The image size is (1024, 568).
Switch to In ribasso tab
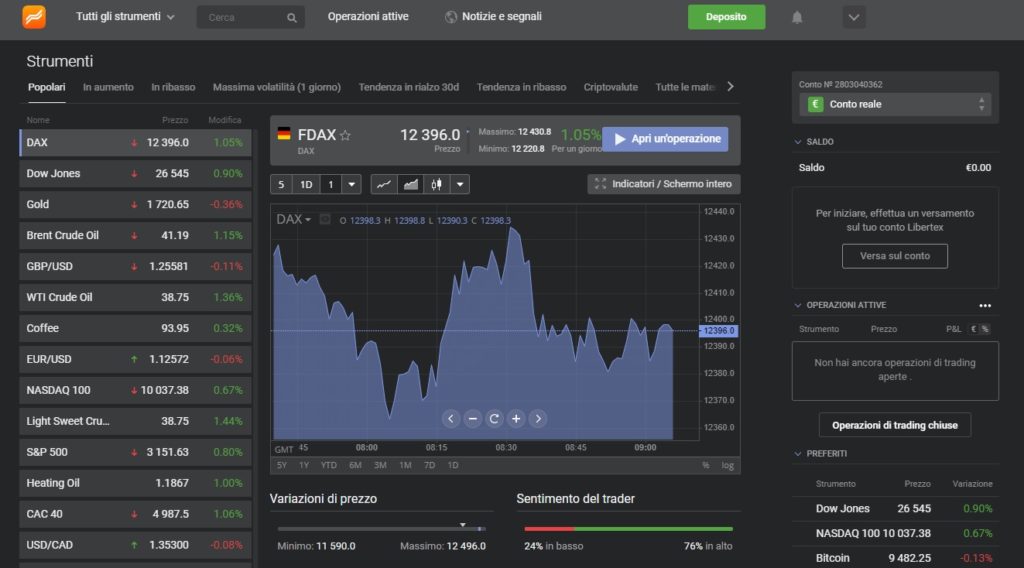click(x=173, y=87)
